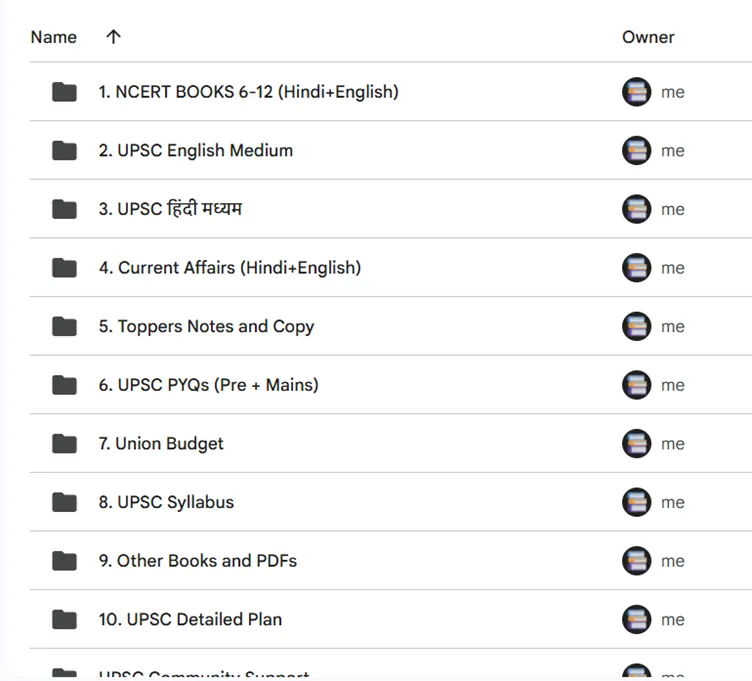
Task: Click owner avatar in the UPSC PYQs row
Action: pyautogui.click(x=637, y=385)
